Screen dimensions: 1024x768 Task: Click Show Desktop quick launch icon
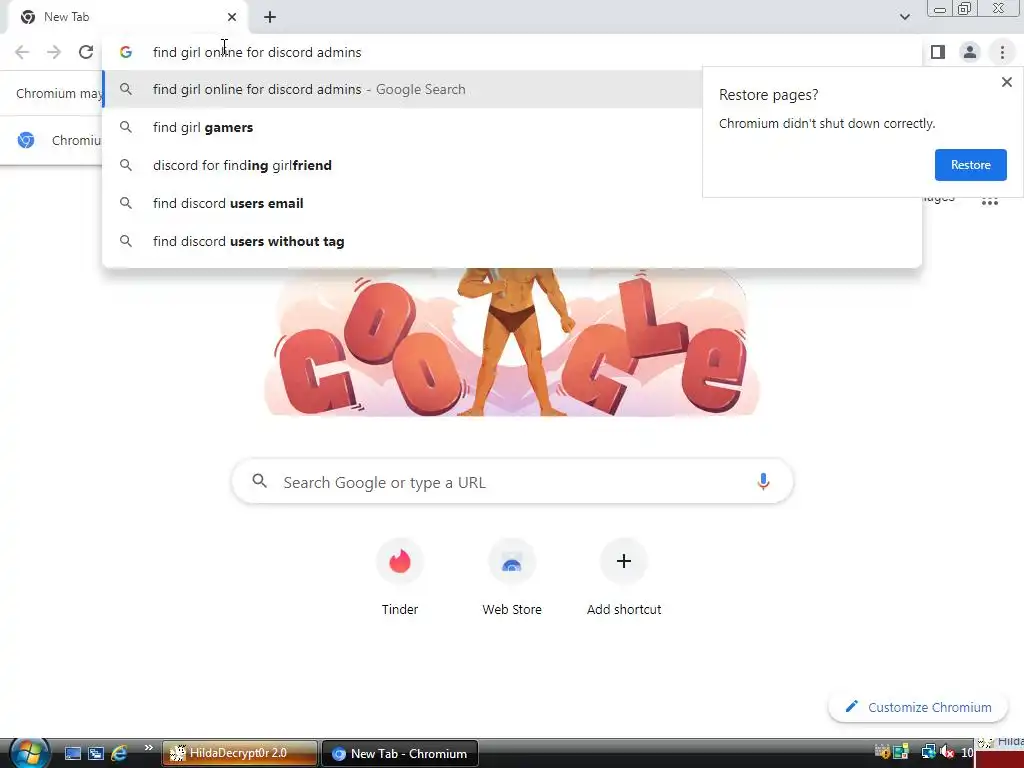coord(72,754)
